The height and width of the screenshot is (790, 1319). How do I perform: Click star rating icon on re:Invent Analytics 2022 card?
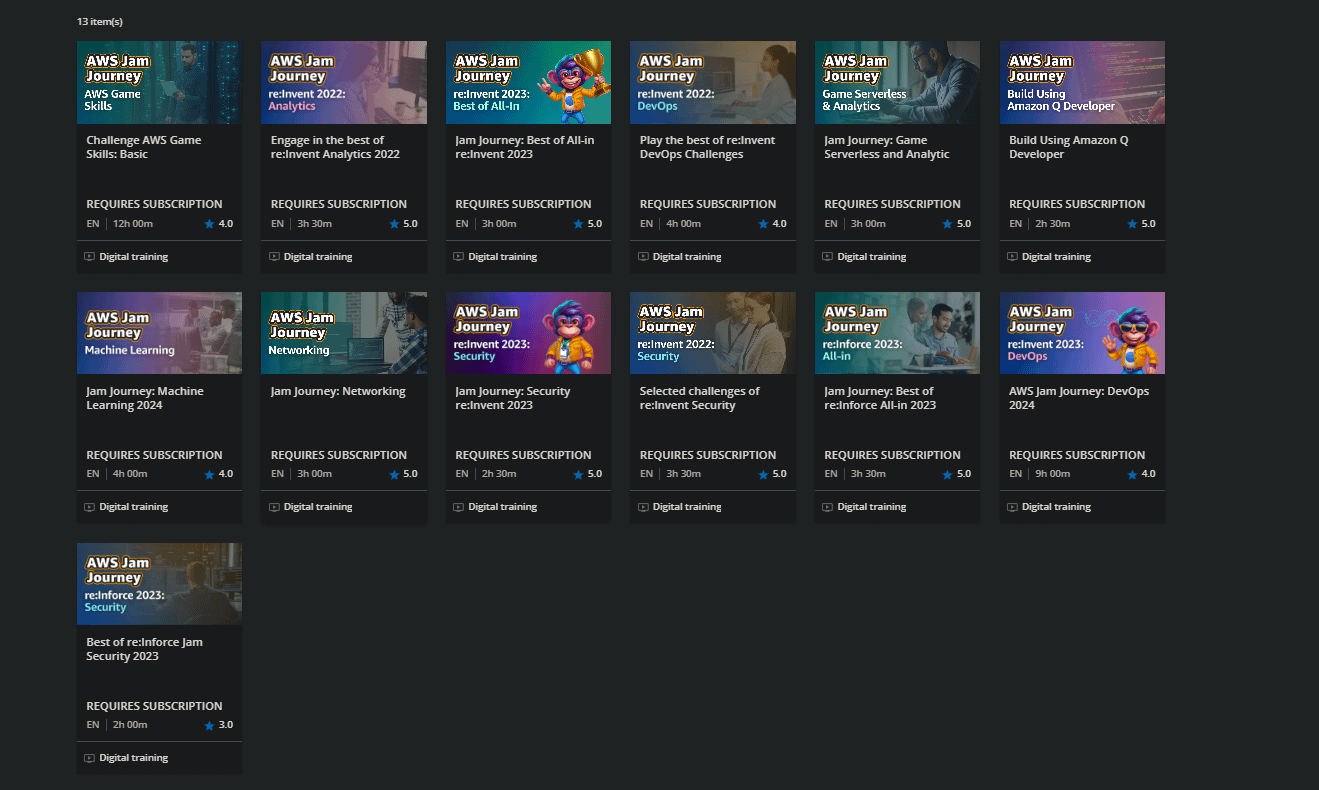[x=394, y=224]
